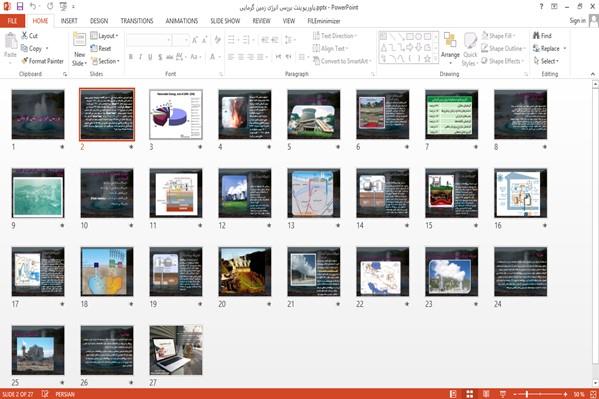Adjust the zoom slider handle
Image resolution: width=599 pixels, height=399 pixels.
pyautogui.click(x=527, y=394)
